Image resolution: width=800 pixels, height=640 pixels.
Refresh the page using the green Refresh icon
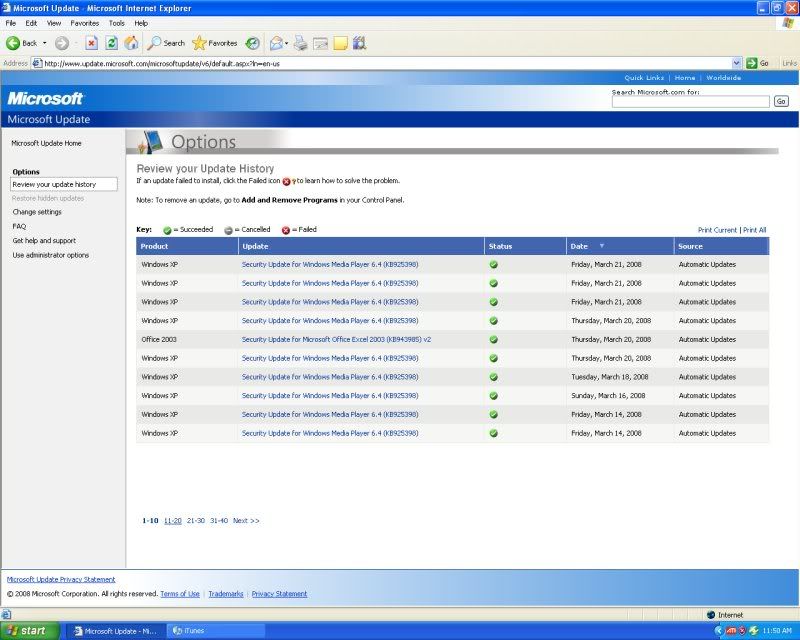pyautogui.click(x=111, y=43)
